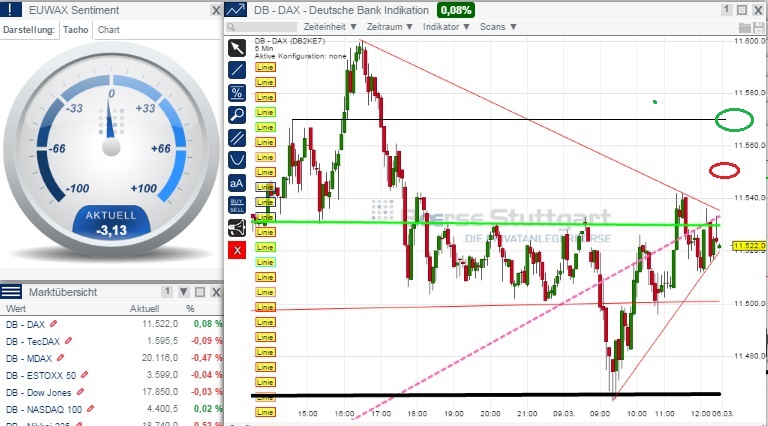
Task: Sort by the Aktuell column header
Action: point(144,308)
